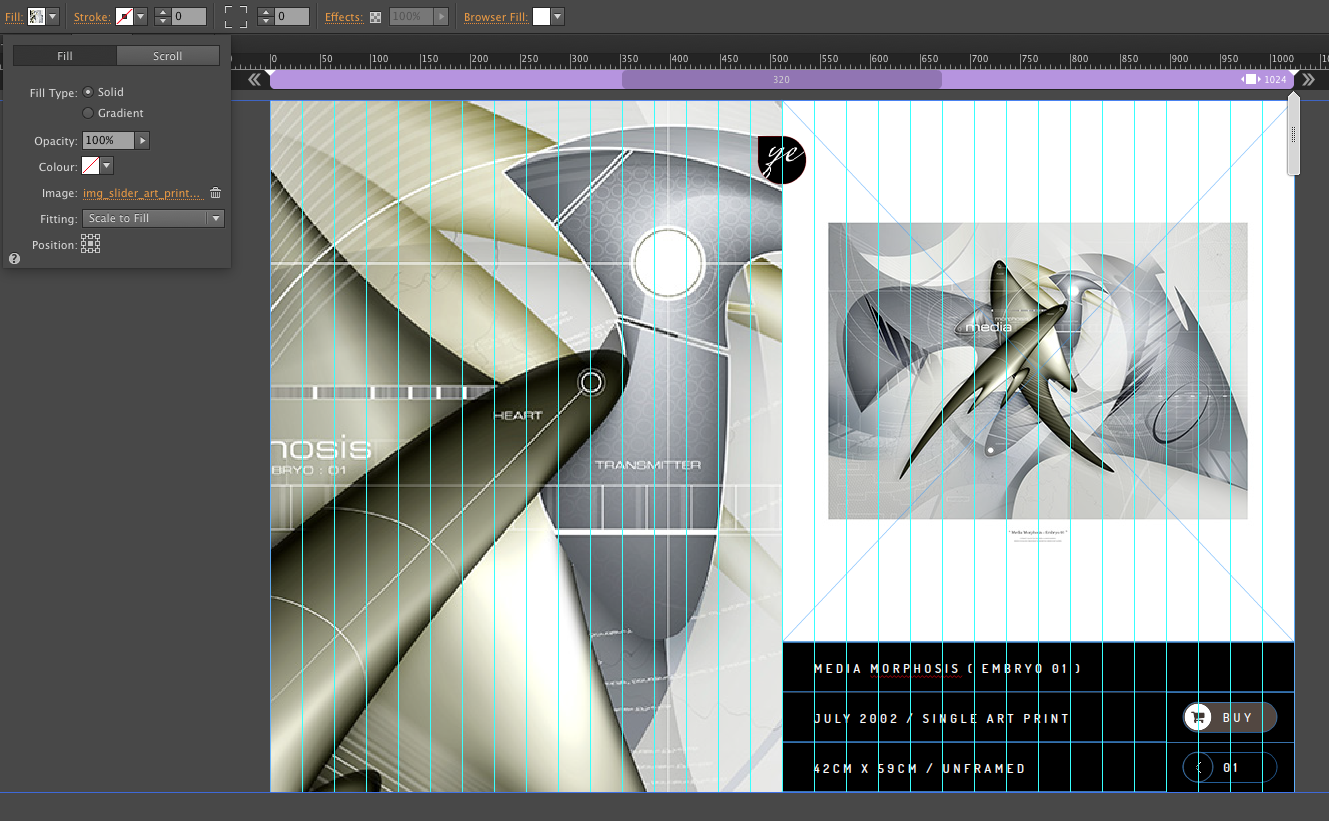Switch to the Scroll tab in panel
The width and height of the screenshot is (1329, 821).
click(168, 56)
